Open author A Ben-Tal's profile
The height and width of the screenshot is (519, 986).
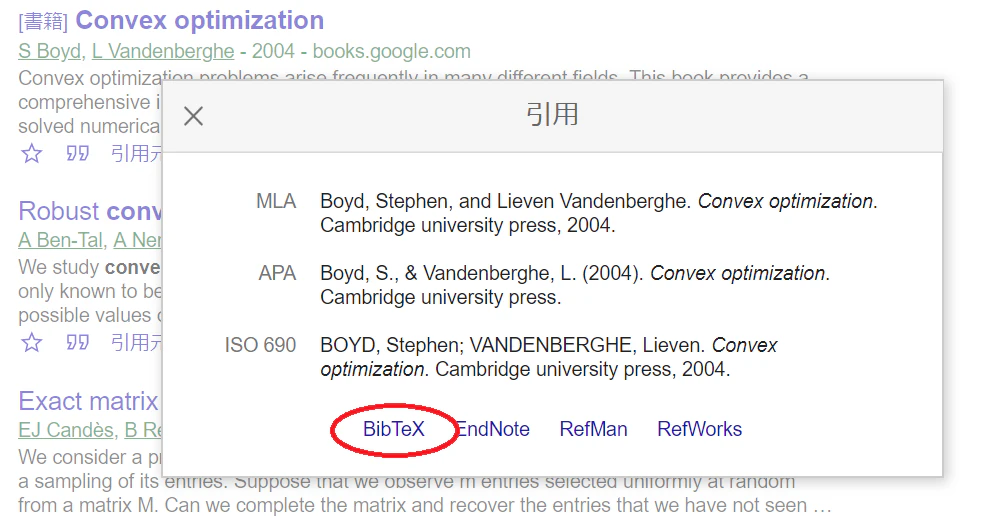(60, 240)
